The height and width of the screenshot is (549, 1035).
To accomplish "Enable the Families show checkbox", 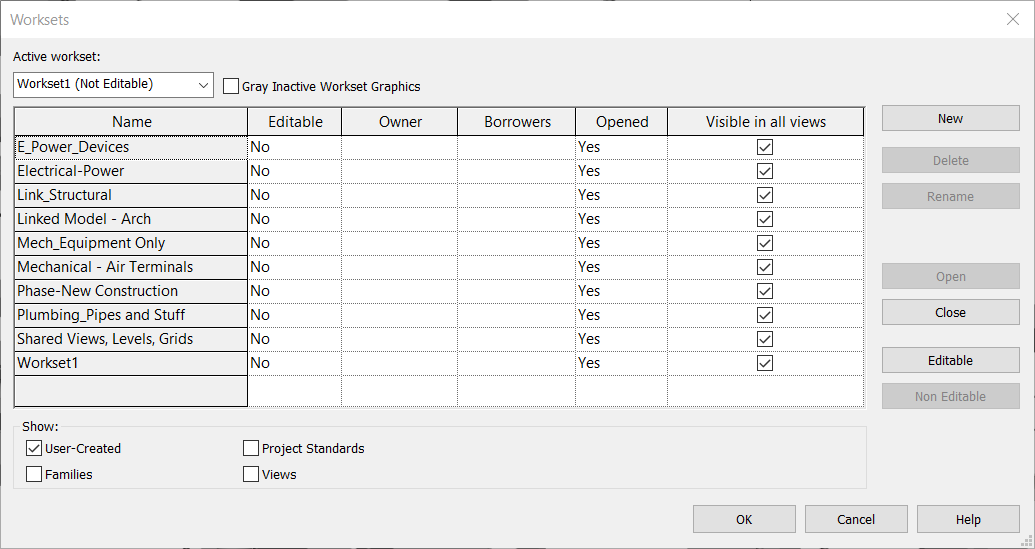I will pos(34,475).
